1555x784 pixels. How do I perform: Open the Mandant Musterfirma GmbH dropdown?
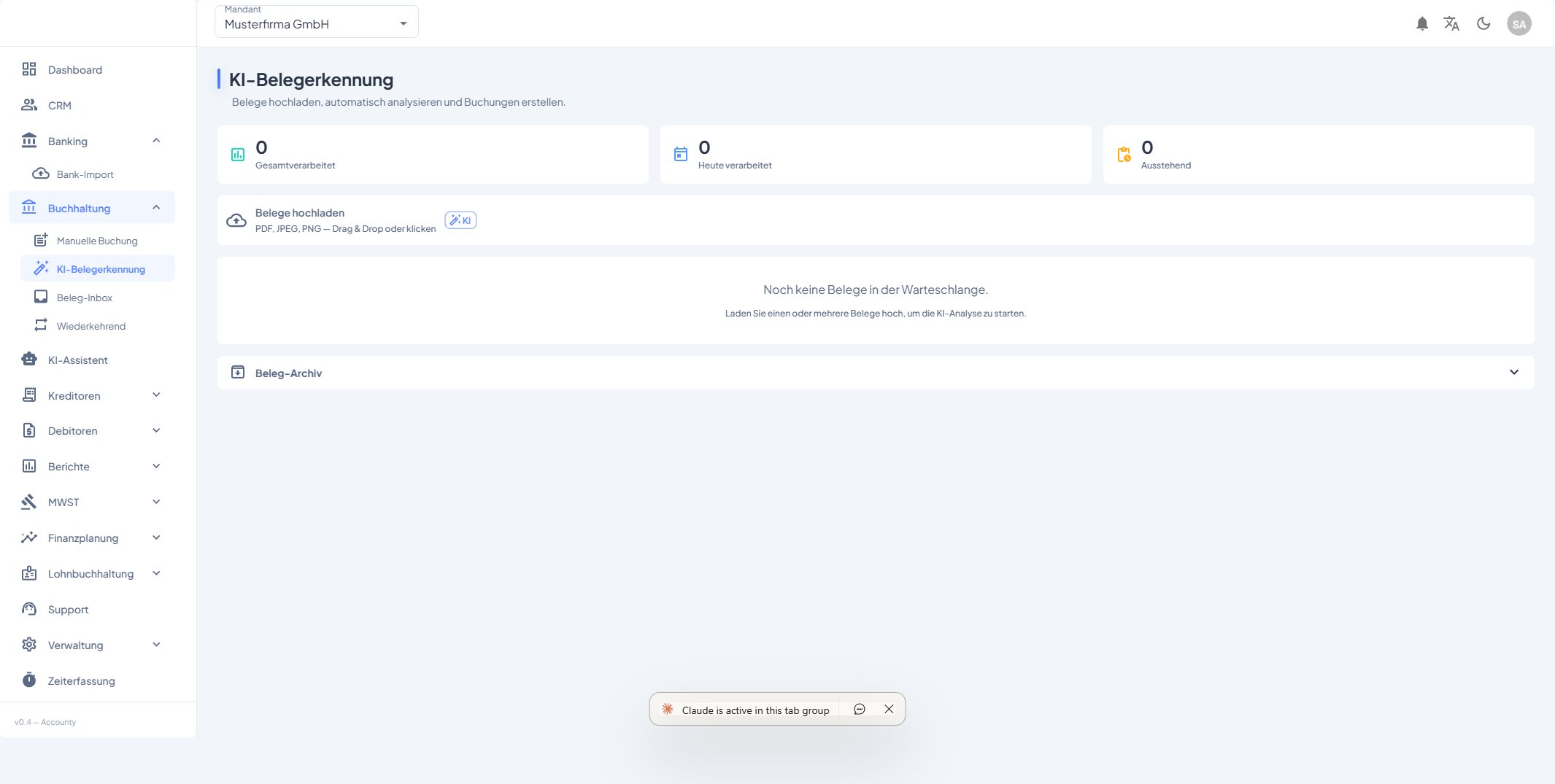pos(316,23)
